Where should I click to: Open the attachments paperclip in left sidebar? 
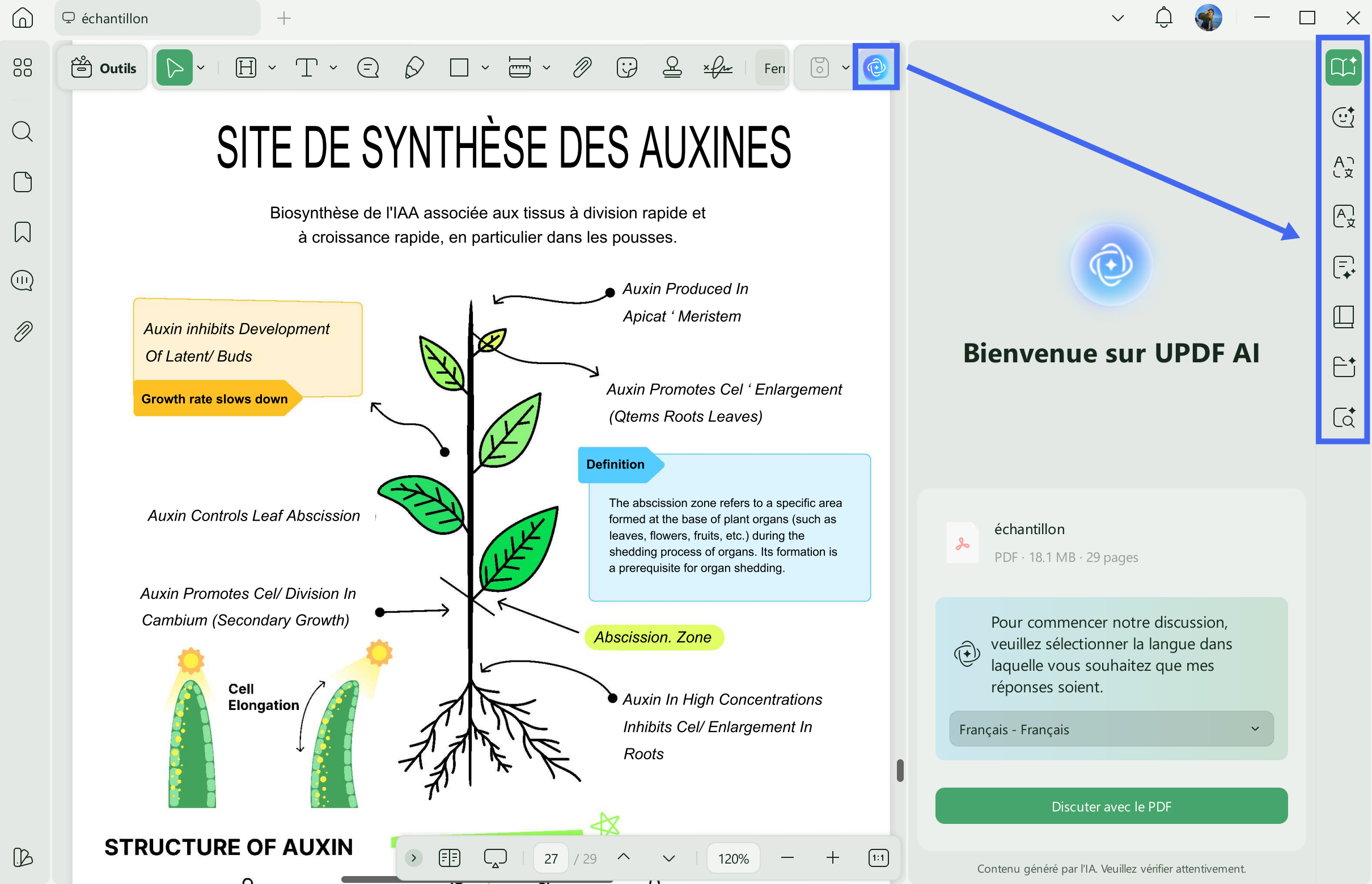pyautogui.click(x=22, y=331)
